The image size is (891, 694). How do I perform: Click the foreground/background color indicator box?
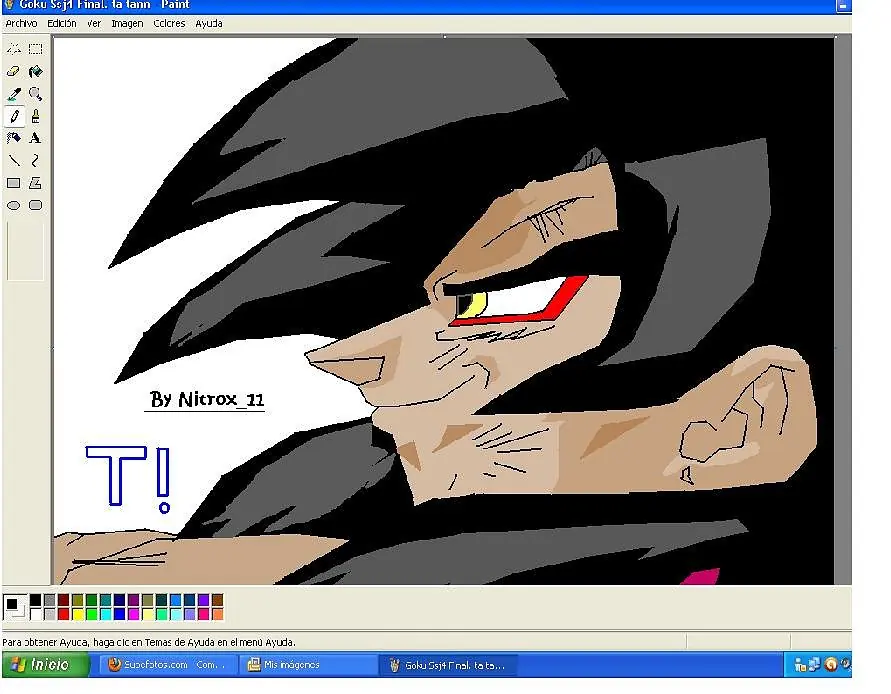(15, 607)
